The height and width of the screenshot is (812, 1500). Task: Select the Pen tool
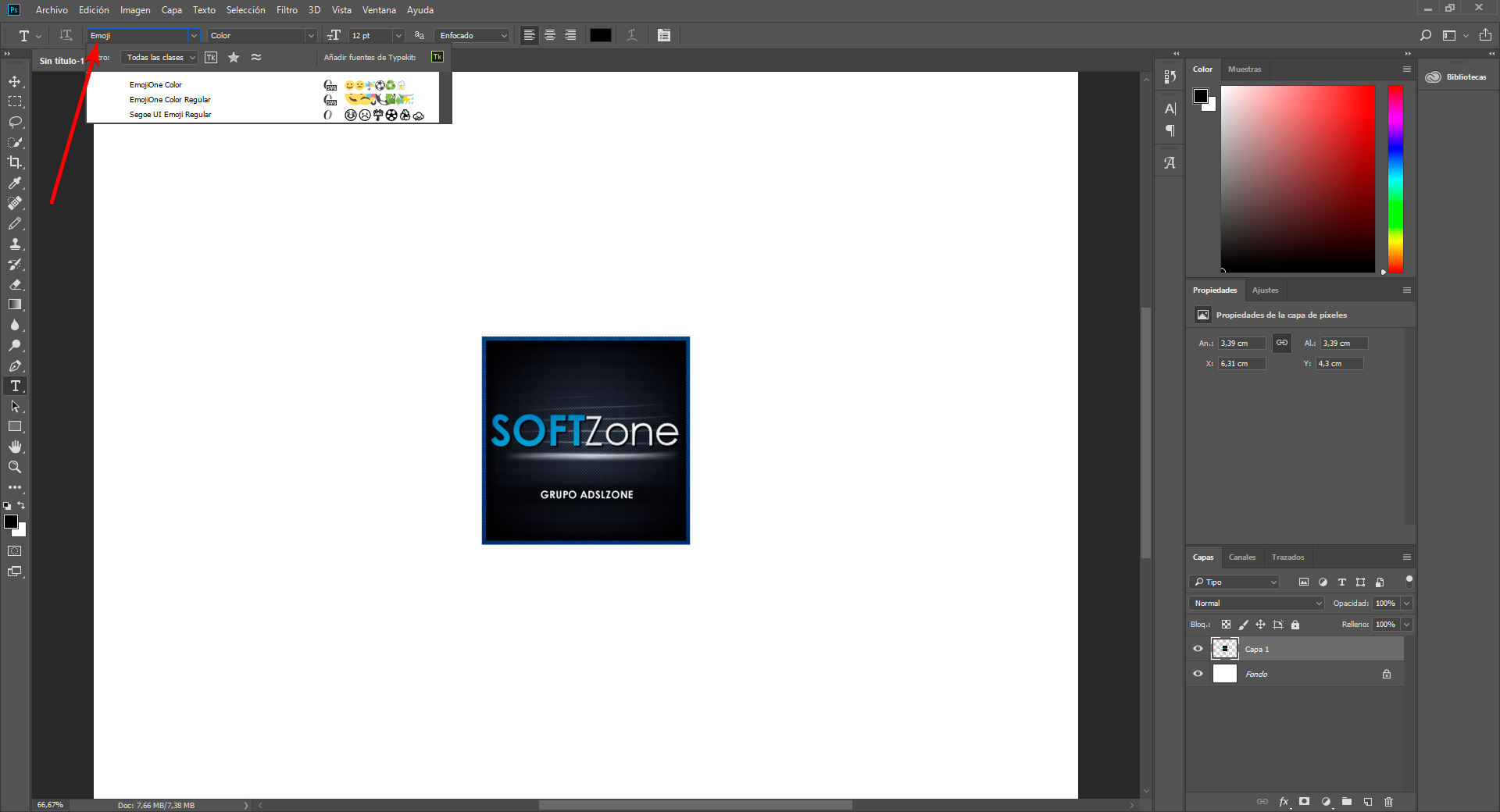pos(15,365)
